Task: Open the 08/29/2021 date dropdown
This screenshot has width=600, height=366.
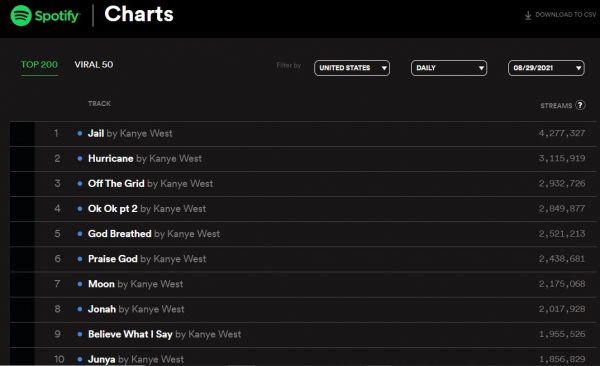Action: tap(546, 68)
